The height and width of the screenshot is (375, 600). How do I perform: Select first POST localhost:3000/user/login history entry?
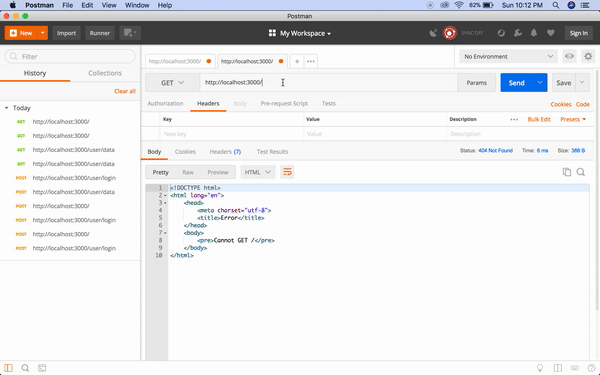(x=74, y=178)
